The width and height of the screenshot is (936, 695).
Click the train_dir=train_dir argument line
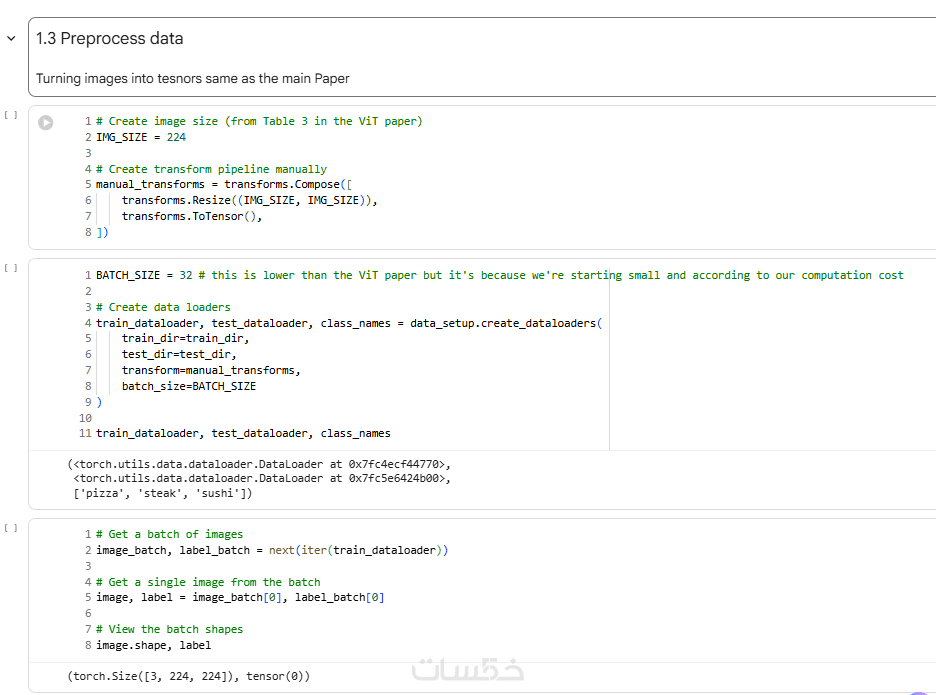(x=185, y=338)
